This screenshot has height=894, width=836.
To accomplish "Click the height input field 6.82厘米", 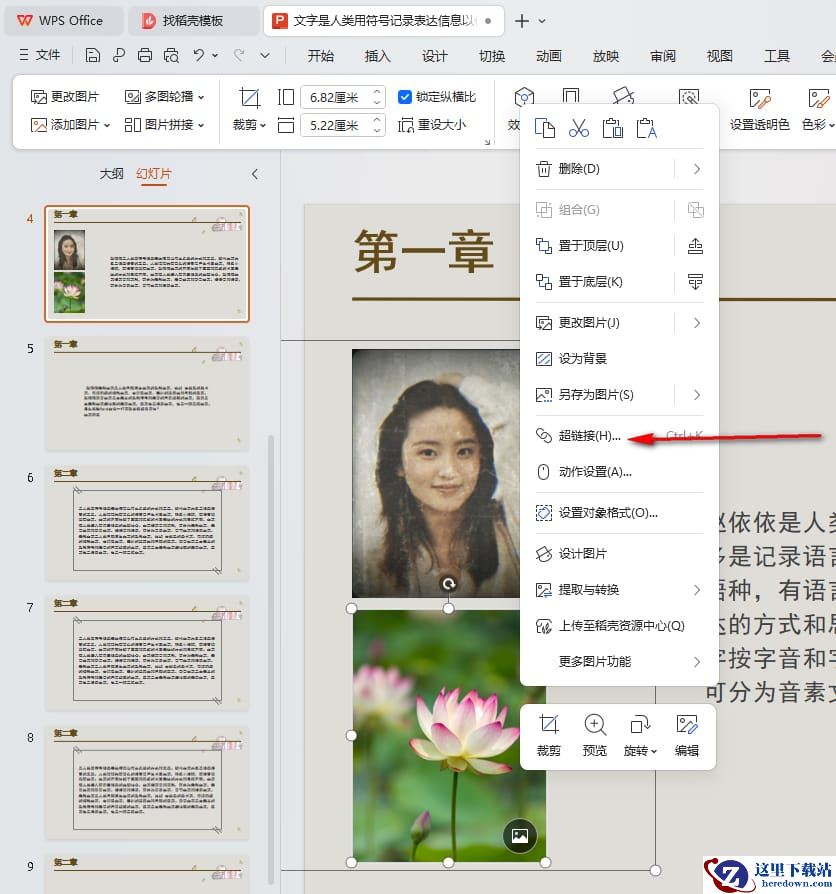I will 337,97.
